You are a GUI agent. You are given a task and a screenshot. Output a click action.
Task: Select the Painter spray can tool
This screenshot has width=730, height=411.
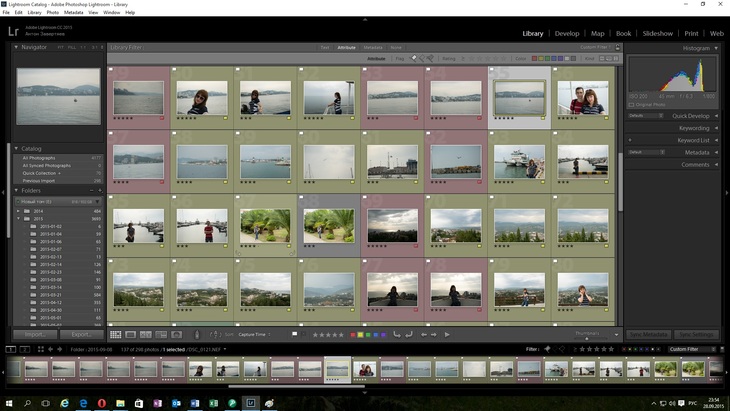[197, 335]
